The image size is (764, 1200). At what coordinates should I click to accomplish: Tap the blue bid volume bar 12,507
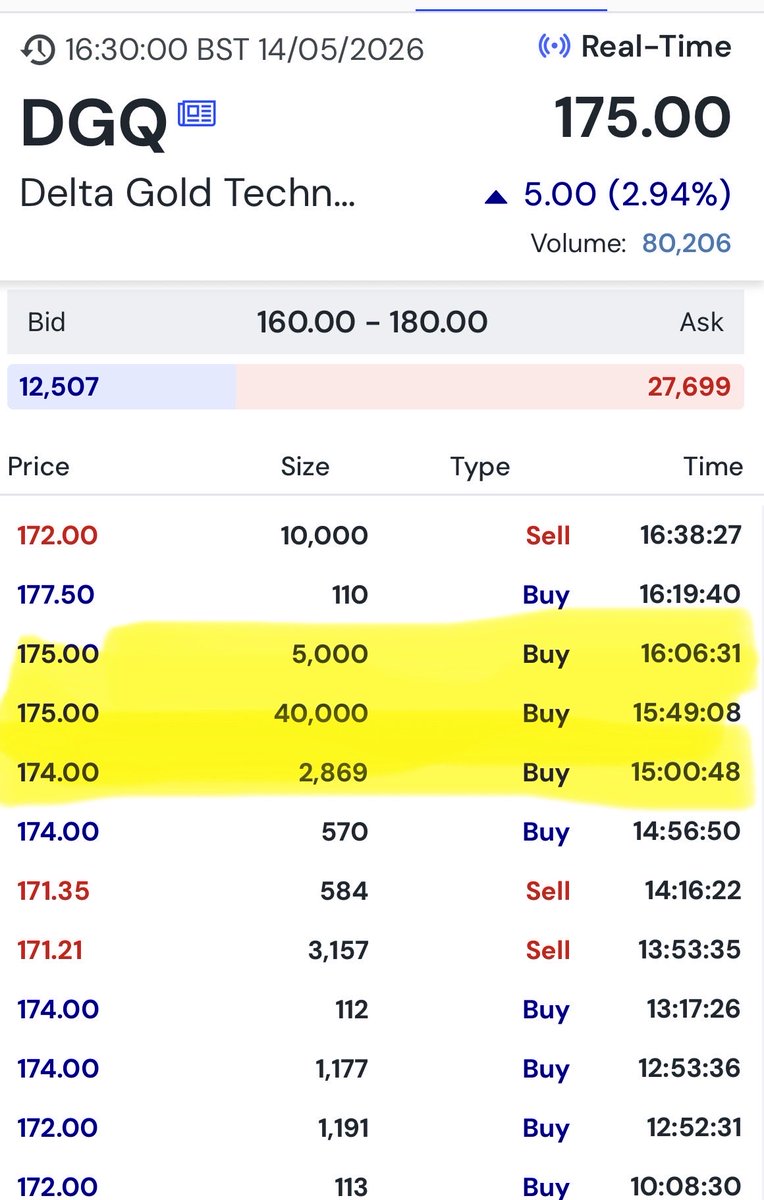point(122,386)
